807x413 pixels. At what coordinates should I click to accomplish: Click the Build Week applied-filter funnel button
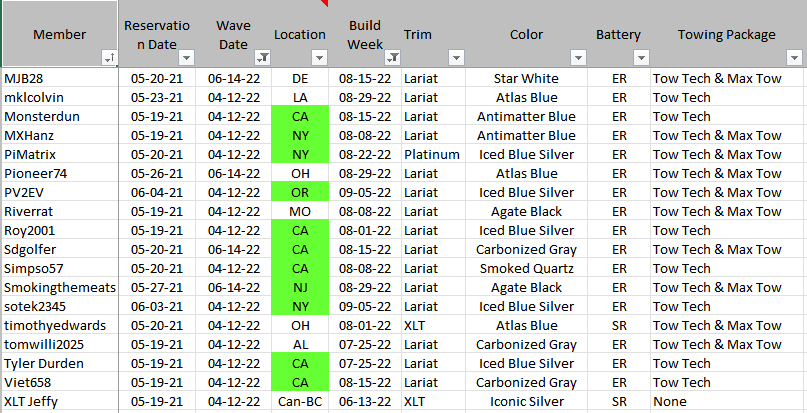(393, 58)
